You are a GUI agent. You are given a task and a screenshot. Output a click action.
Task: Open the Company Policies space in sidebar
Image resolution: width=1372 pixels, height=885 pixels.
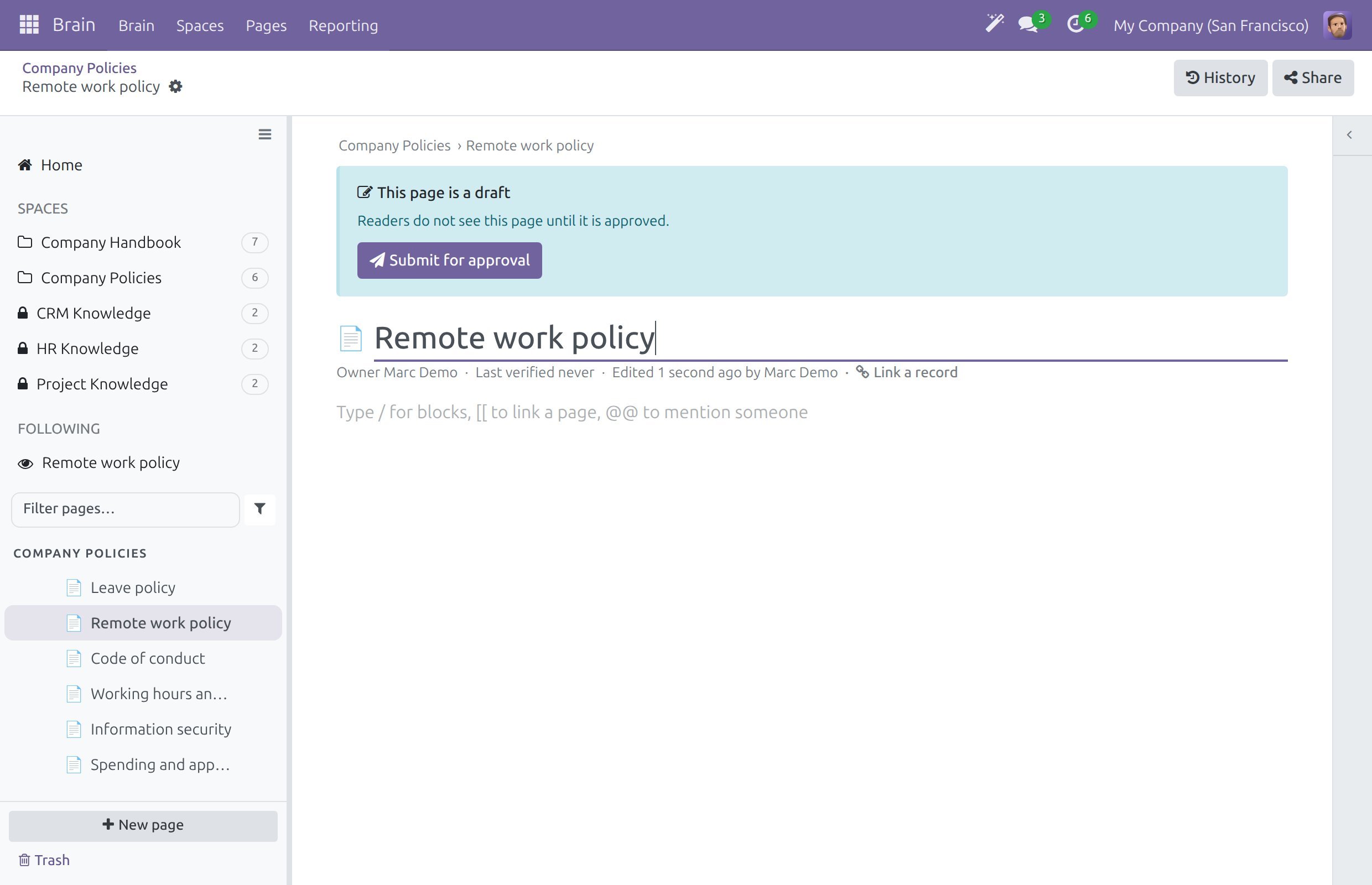point(143,278)
